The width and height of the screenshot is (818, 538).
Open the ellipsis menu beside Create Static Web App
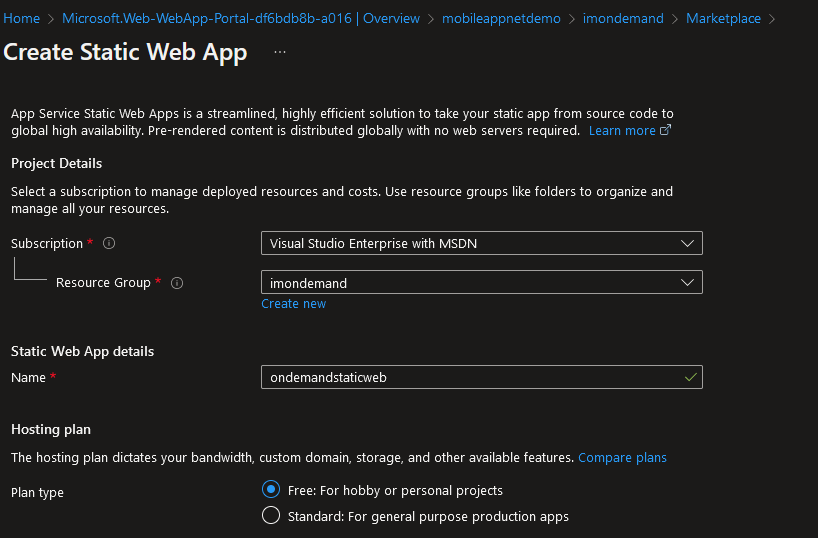click(x=280, y=52)
